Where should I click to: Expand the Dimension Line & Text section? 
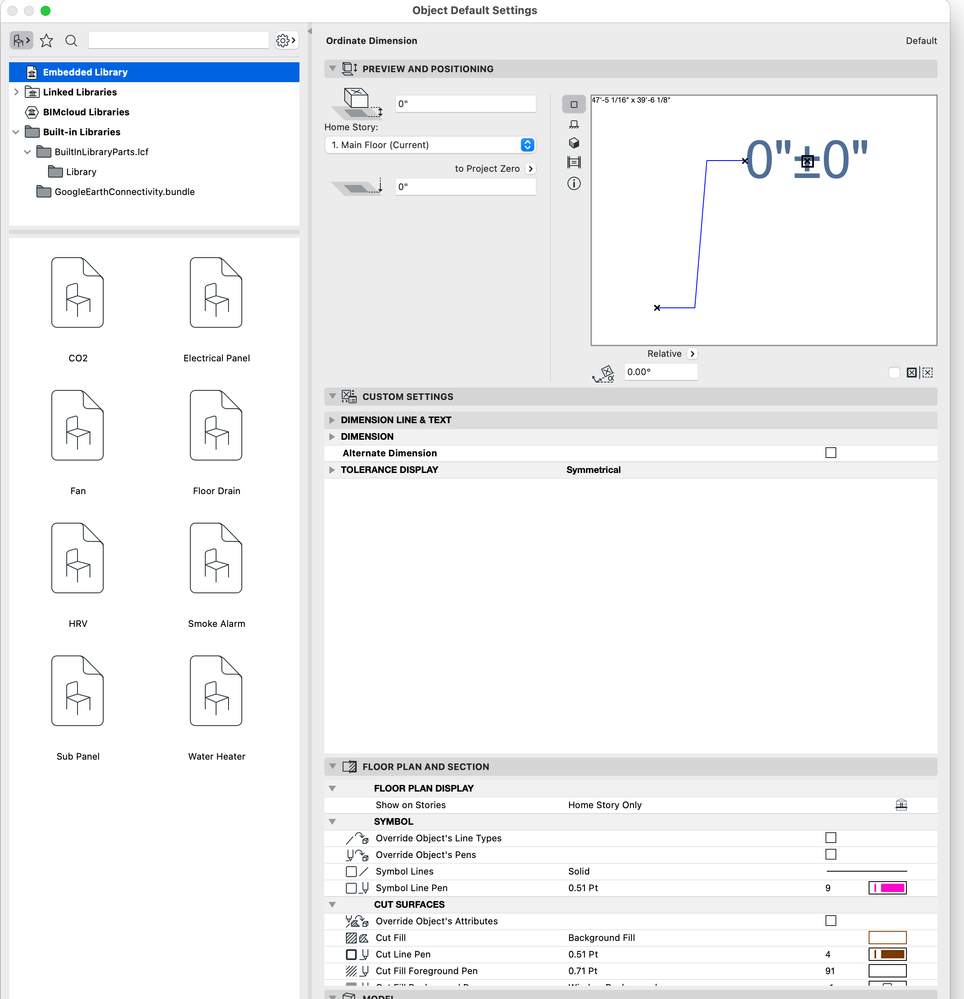(331, 419)
